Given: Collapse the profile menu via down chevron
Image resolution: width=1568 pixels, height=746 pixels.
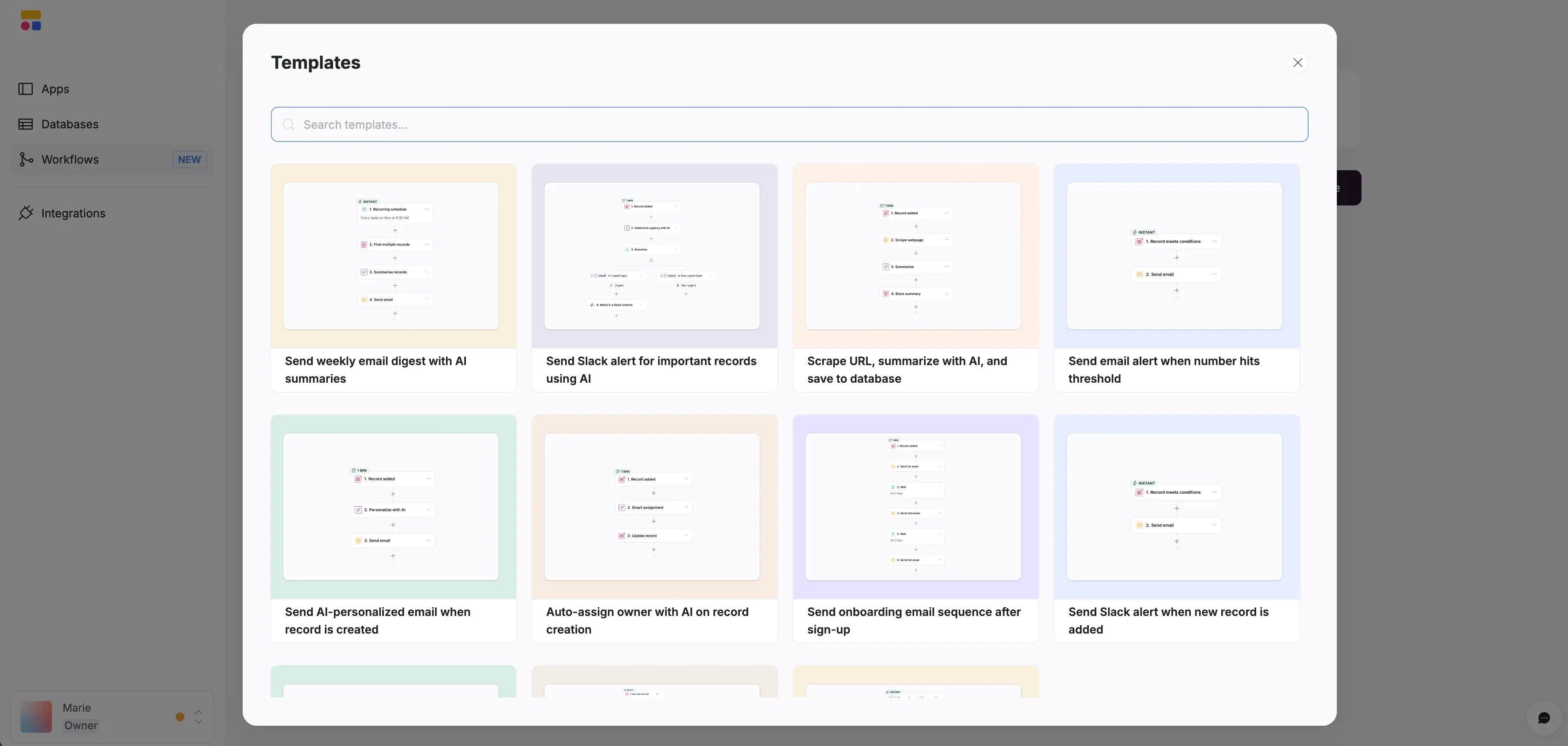Looking at the screenshot, I should (198, 723).
